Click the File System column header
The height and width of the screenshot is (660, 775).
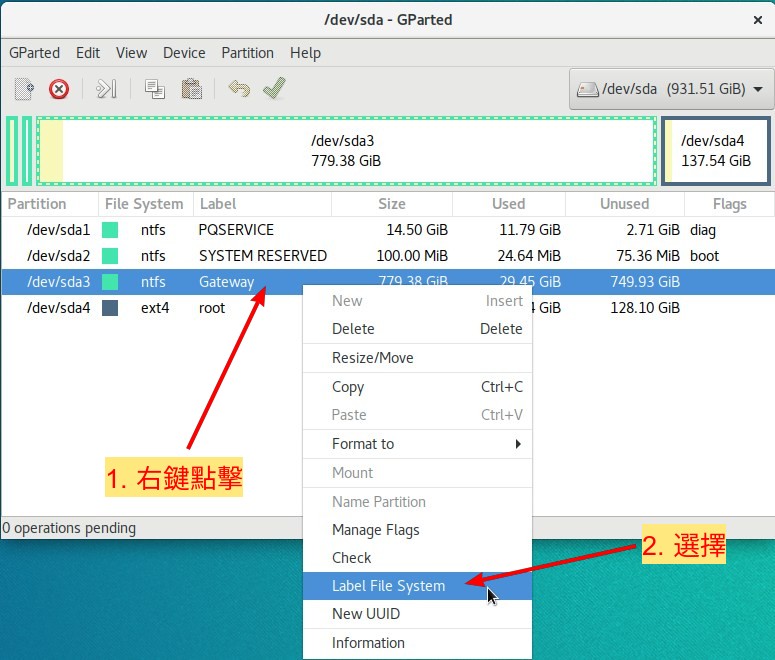tap(144, 204)
